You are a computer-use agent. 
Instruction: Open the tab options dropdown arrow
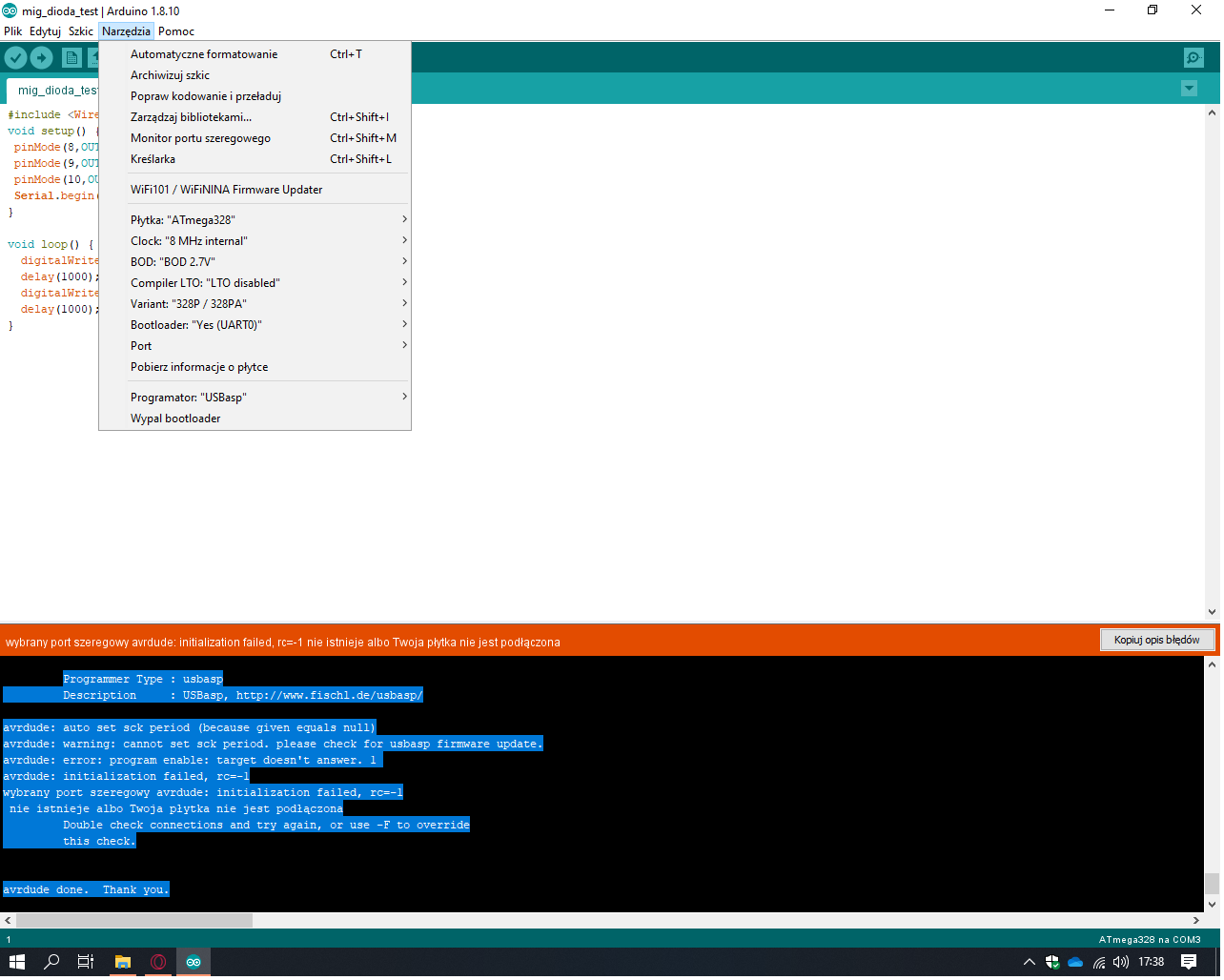tap(1189, 89)
